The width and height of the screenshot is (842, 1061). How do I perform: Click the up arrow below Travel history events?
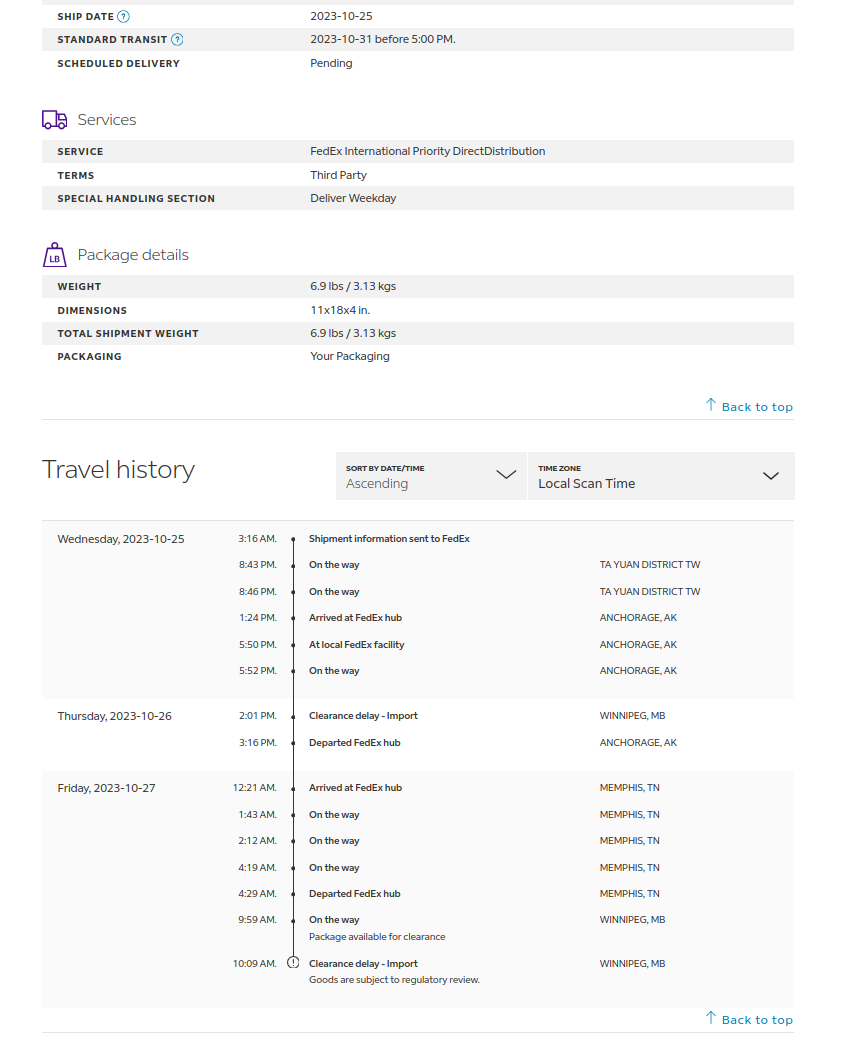click(x=711, y=1018)
